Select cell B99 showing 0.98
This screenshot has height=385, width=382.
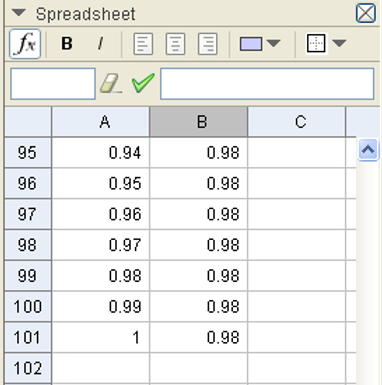(199, 276)
